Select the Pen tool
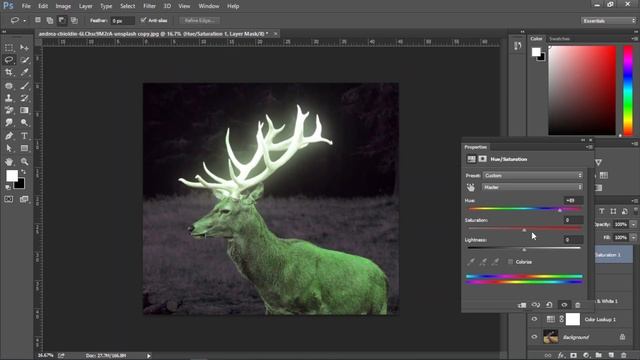Screen dimensions: 640x360 [9, 136]
